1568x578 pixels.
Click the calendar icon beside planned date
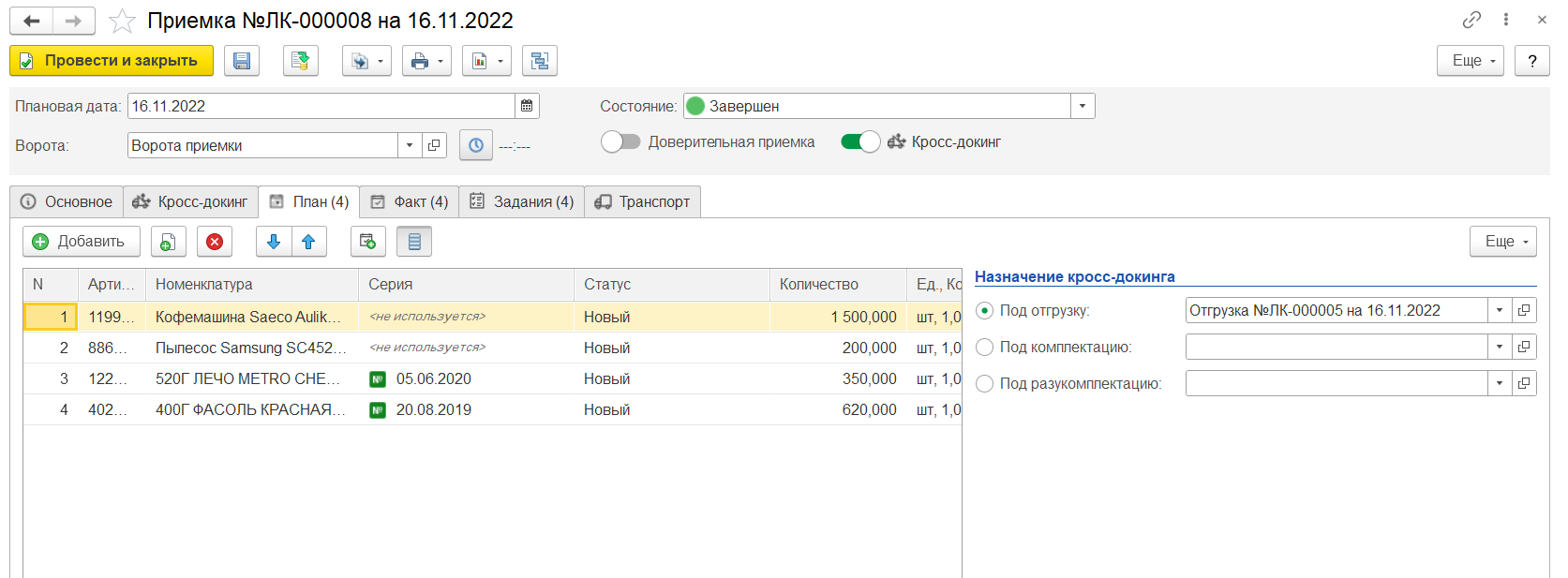click(x=527, y=106)
